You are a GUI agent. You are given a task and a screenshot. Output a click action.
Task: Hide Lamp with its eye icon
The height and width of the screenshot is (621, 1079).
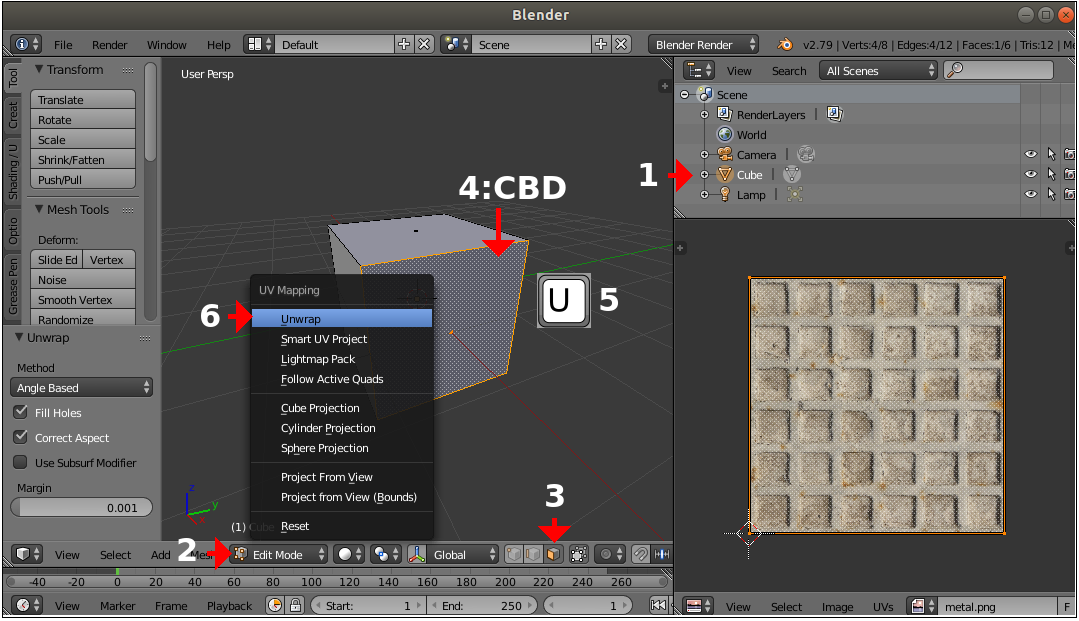click(1030, 195)
